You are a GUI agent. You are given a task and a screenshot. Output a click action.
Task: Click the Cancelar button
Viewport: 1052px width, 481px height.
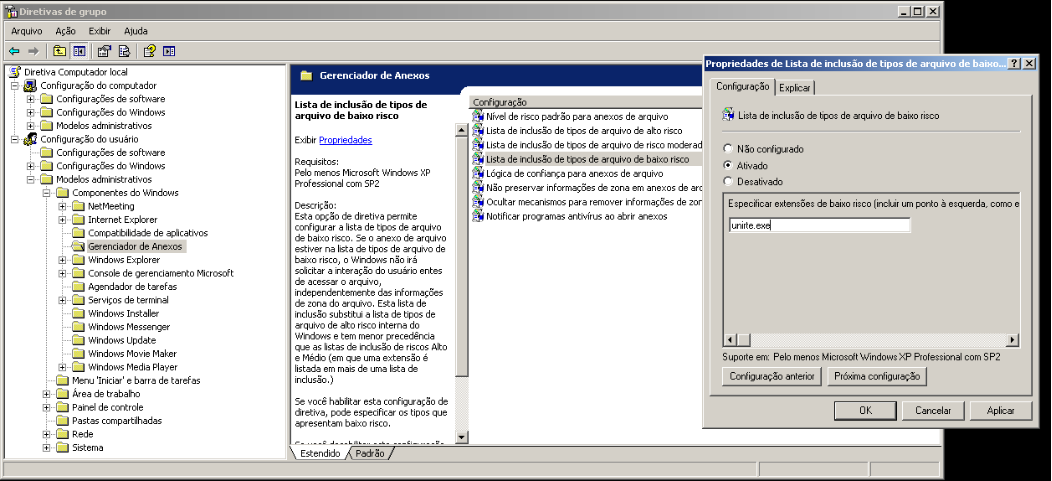tap(933, 411)
